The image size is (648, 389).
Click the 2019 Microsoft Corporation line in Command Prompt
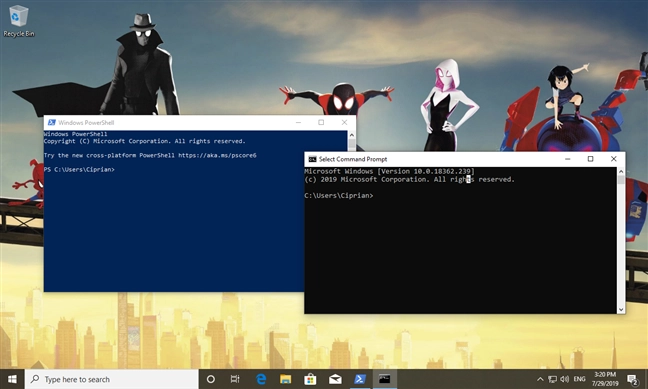pyautogui.click(x=410, y=179)
